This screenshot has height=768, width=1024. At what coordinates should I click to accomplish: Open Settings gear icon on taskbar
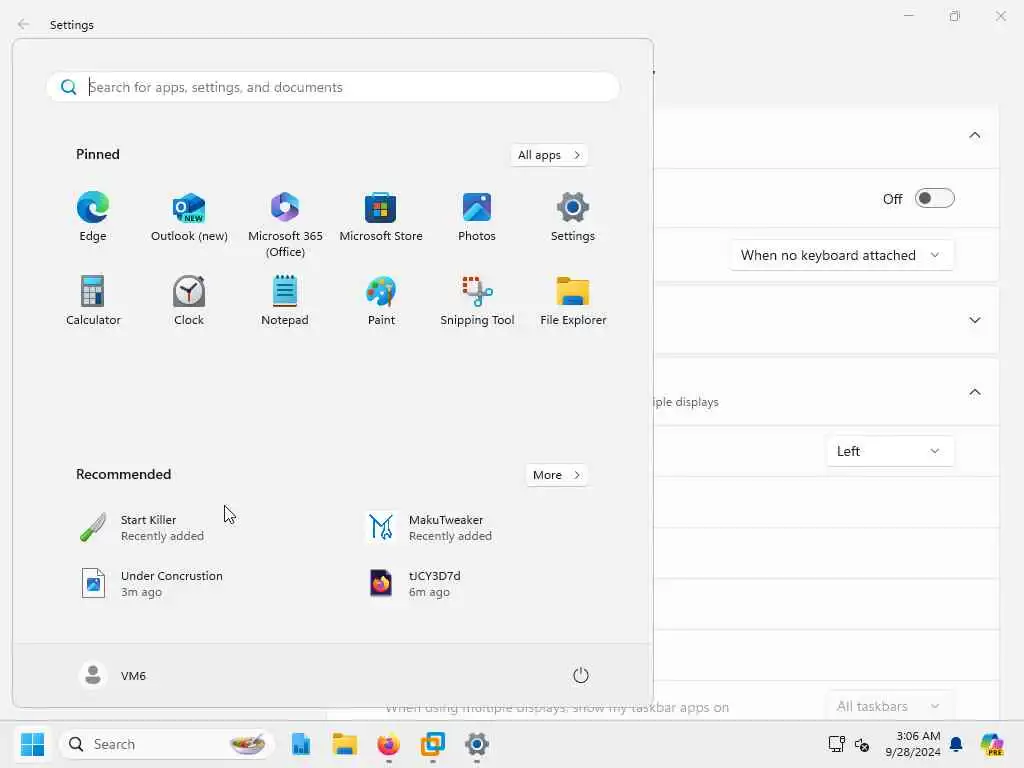tap(477, 744)
